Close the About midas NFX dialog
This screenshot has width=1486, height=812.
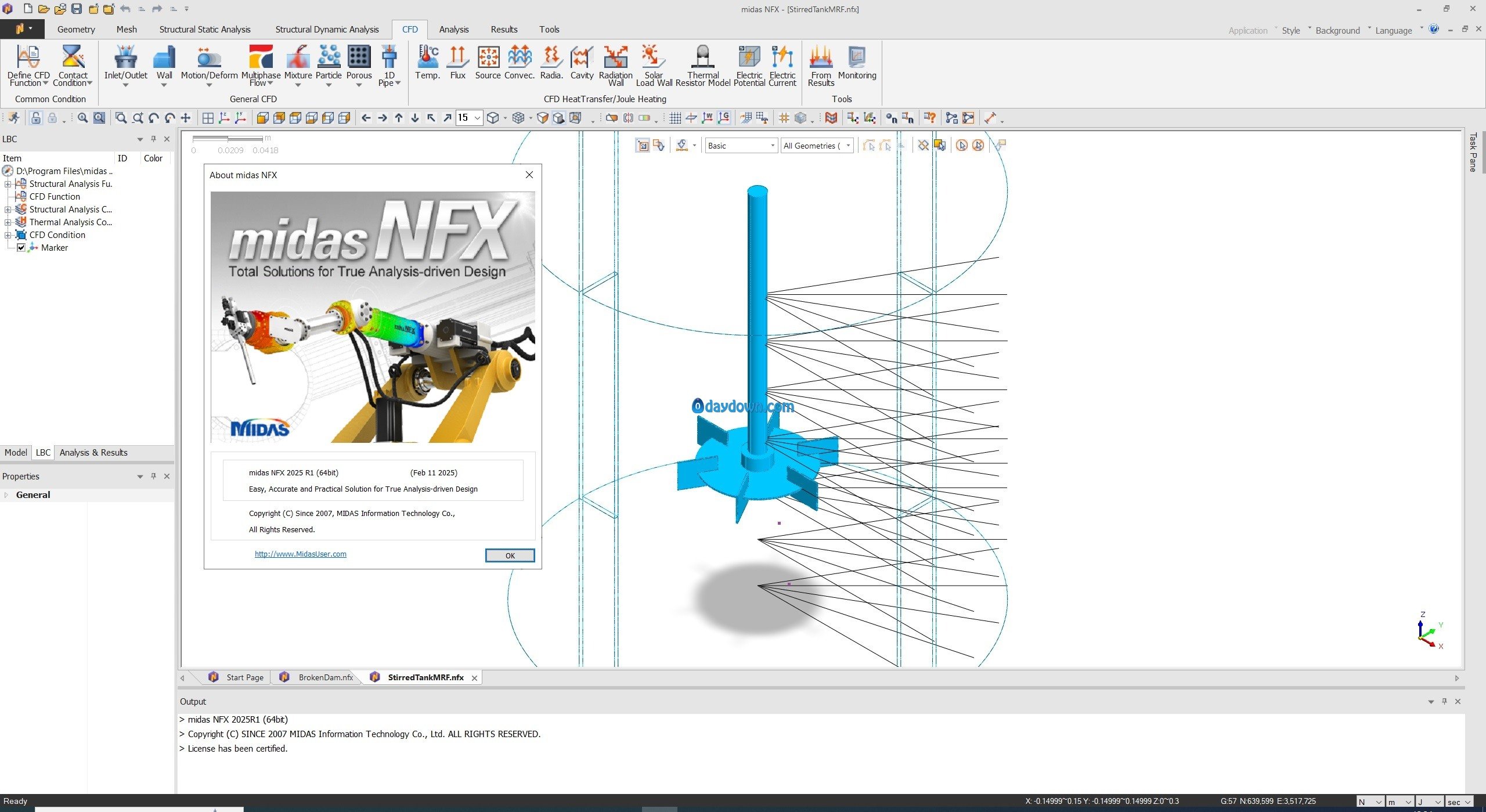point(529,175)
